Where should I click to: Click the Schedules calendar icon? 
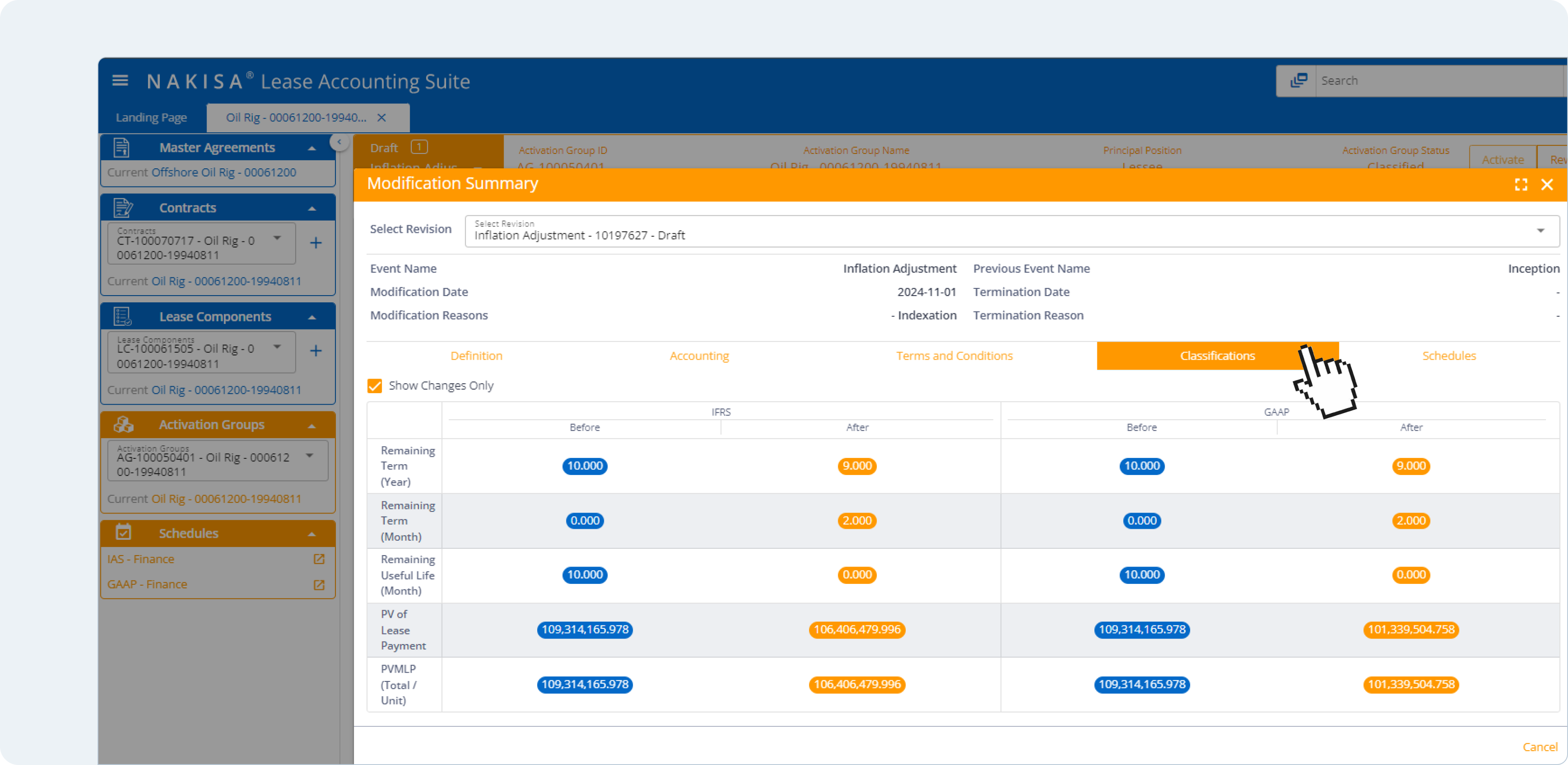123,533
